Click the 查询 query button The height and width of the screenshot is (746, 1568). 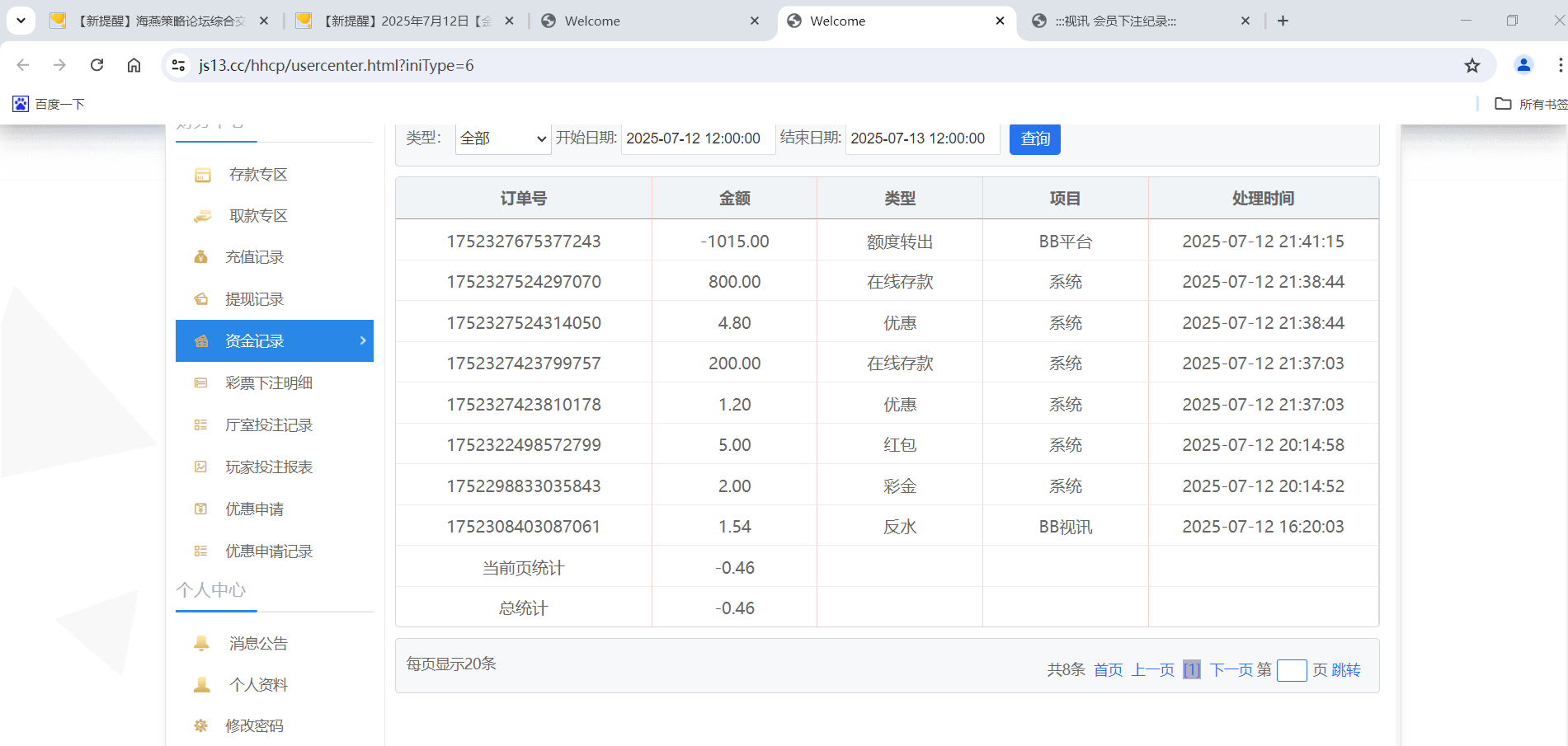(x=1034, y=138)
